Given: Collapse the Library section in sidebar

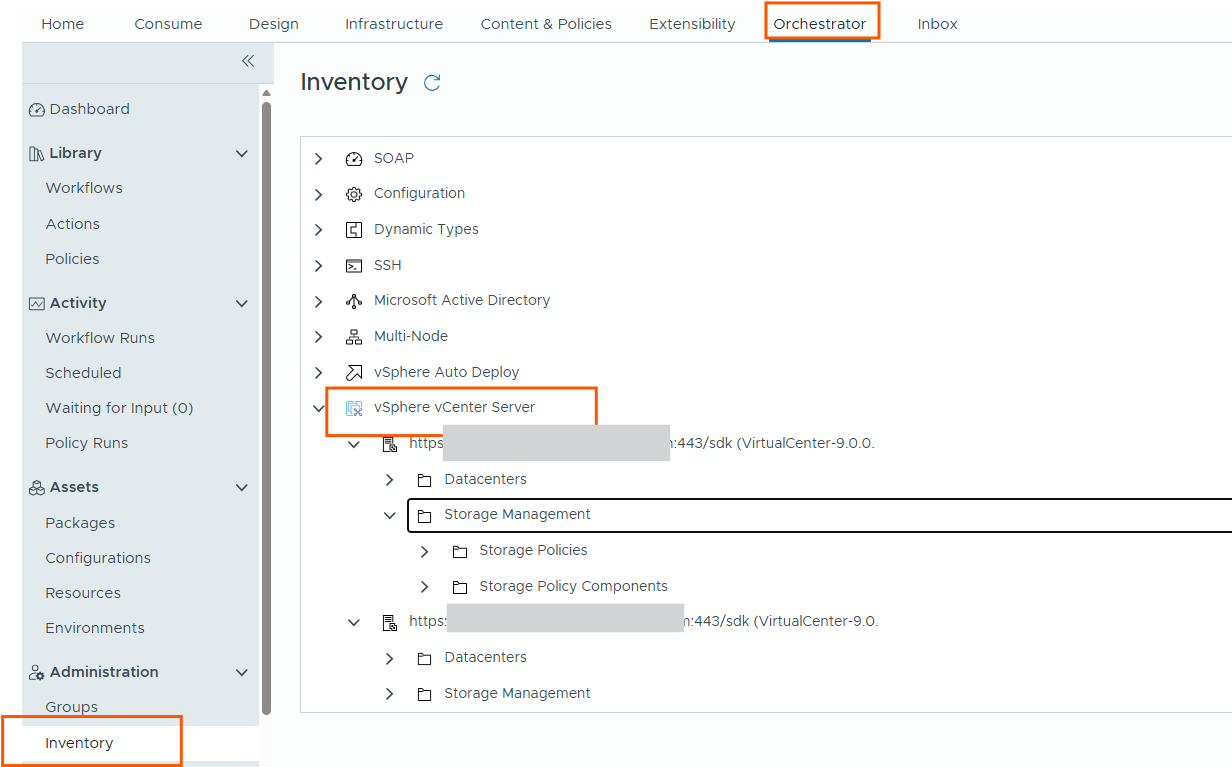Looking at the screenshot, I should pos(241,154).
